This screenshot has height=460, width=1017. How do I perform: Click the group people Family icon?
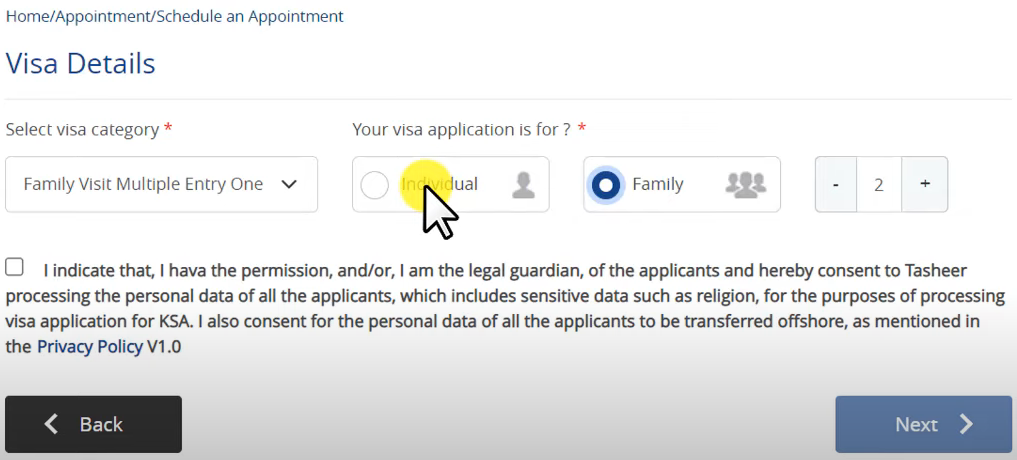pyautogui.click(x=746, y=184)
